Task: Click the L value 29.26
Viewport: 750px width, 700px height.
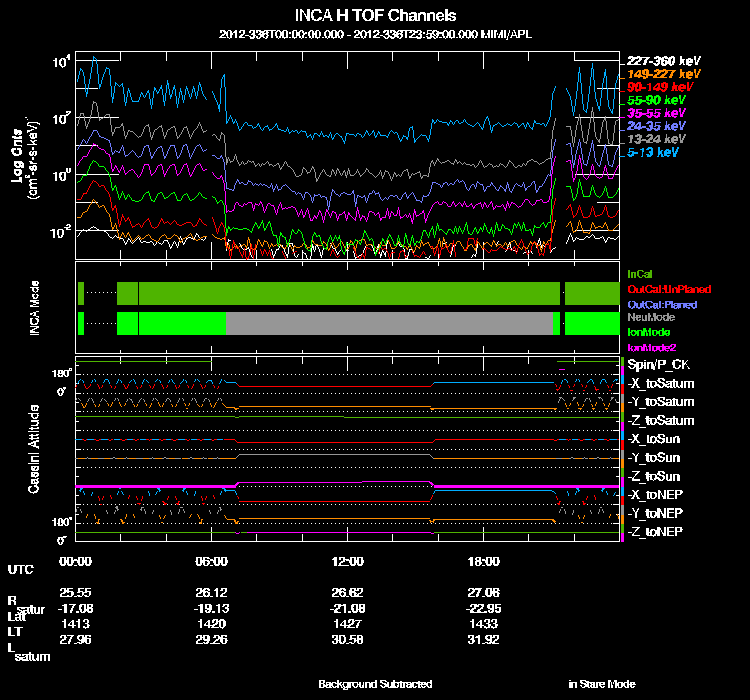Action: coord(211,640)
